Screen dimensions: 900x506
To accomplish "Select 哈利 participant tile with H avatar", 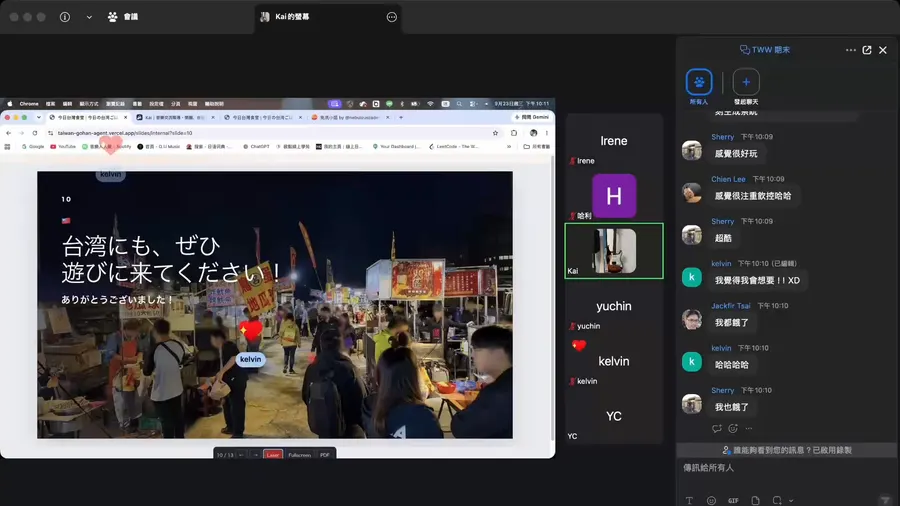I will coord(614,196).
